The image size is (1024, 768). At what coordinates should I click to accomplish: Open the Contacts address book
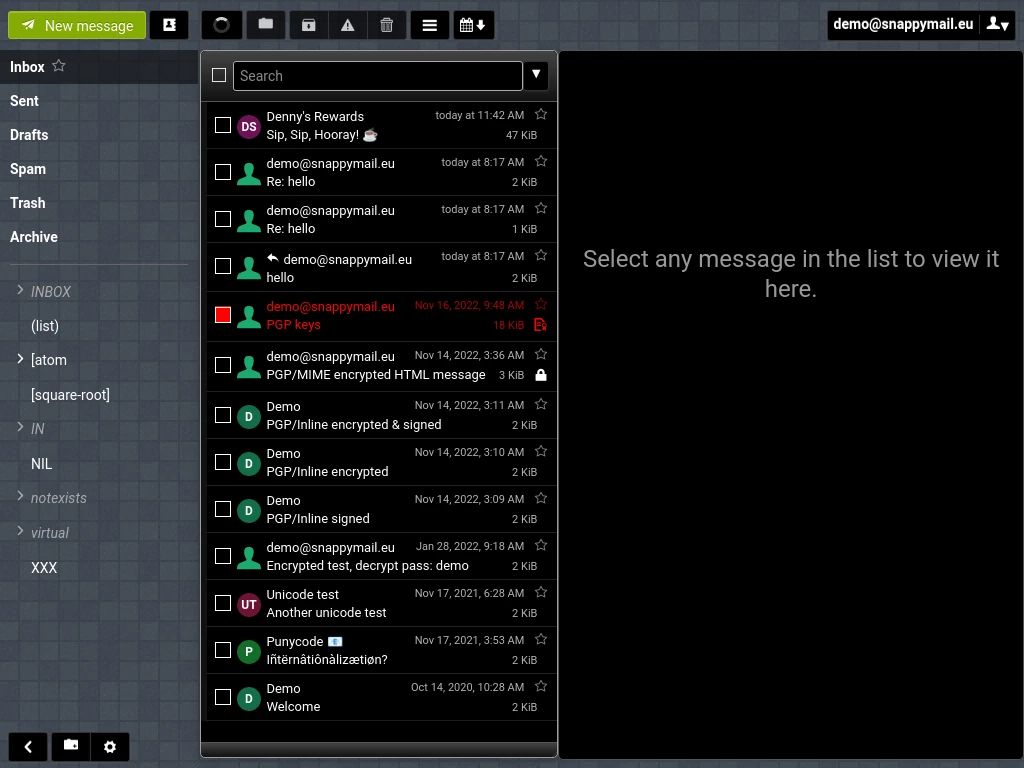(169, 25)
